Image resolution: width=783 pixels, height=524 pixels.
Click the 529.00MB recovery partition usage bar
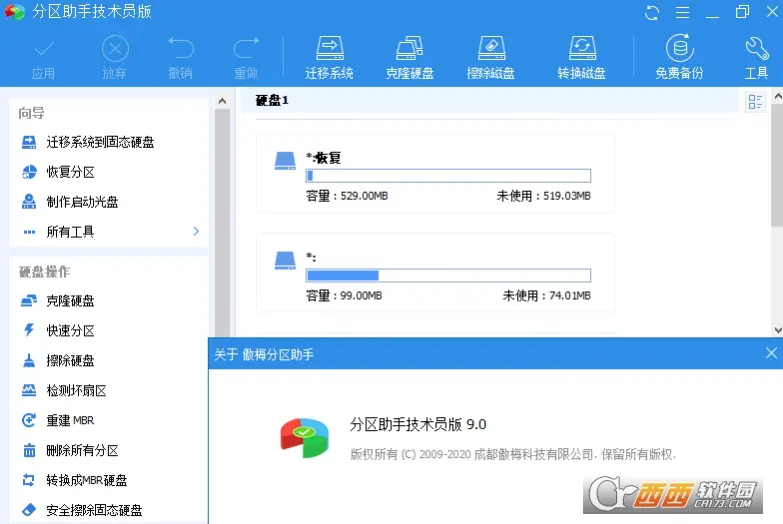click(448, 175)
